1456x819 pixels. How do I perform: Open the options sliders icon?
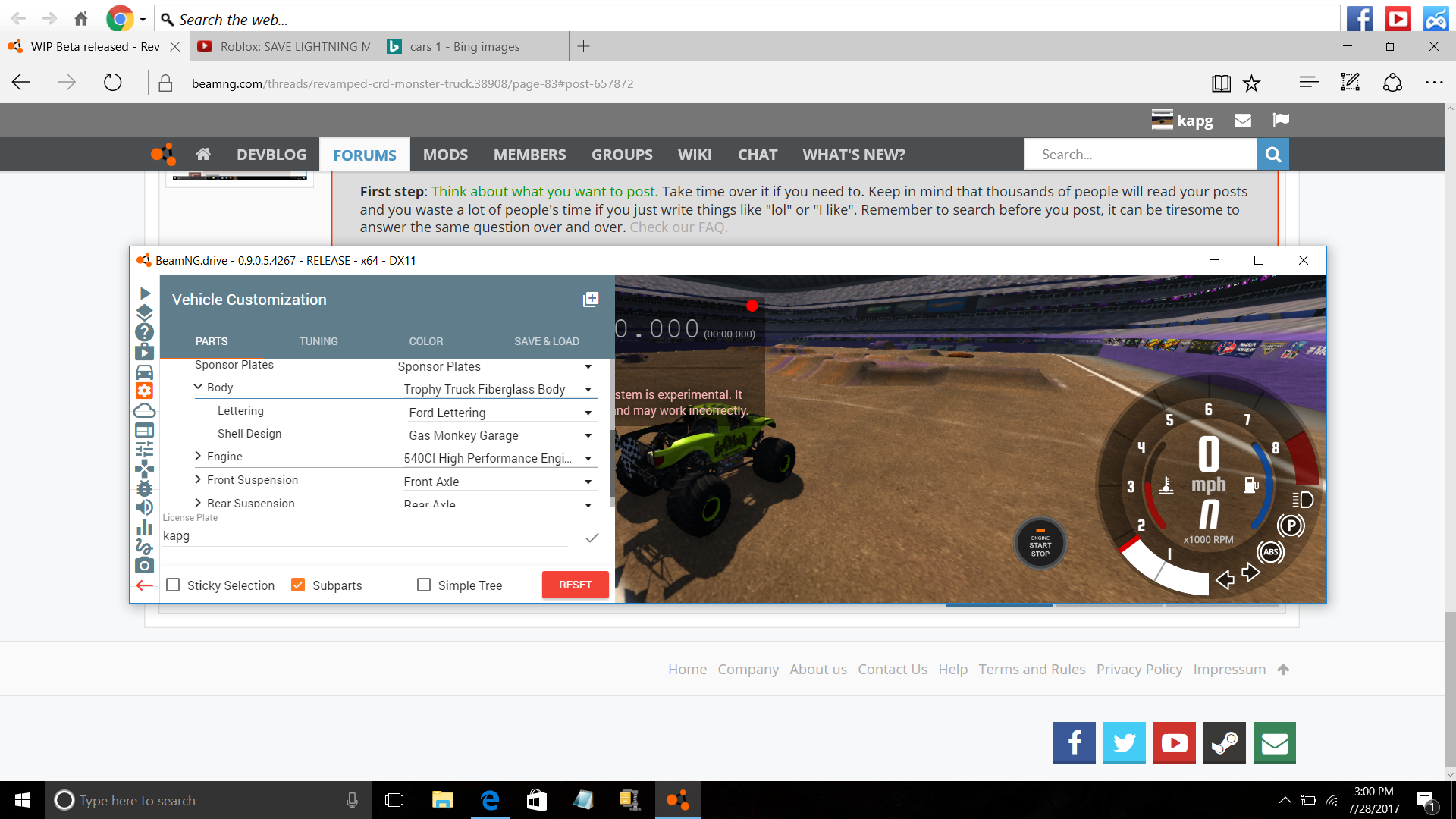point(145,449)
